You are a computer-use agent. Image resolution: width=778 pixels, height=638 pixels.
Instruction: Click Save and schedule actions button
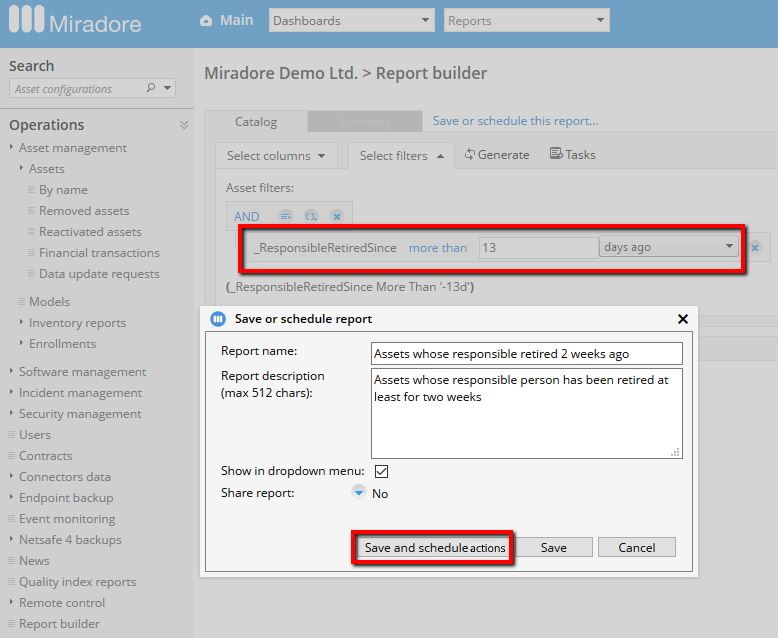435,548
